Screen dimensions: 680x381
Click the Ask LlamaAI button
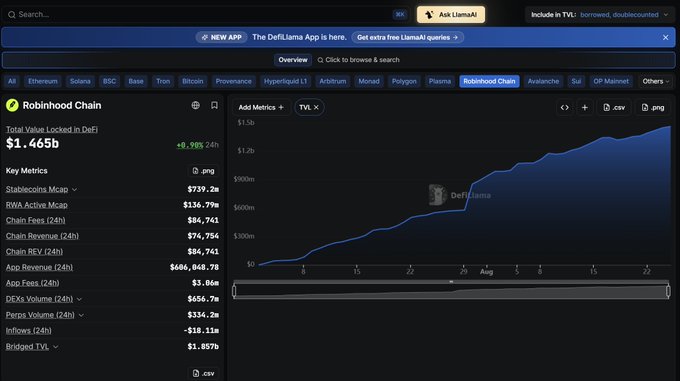[451, 15]
